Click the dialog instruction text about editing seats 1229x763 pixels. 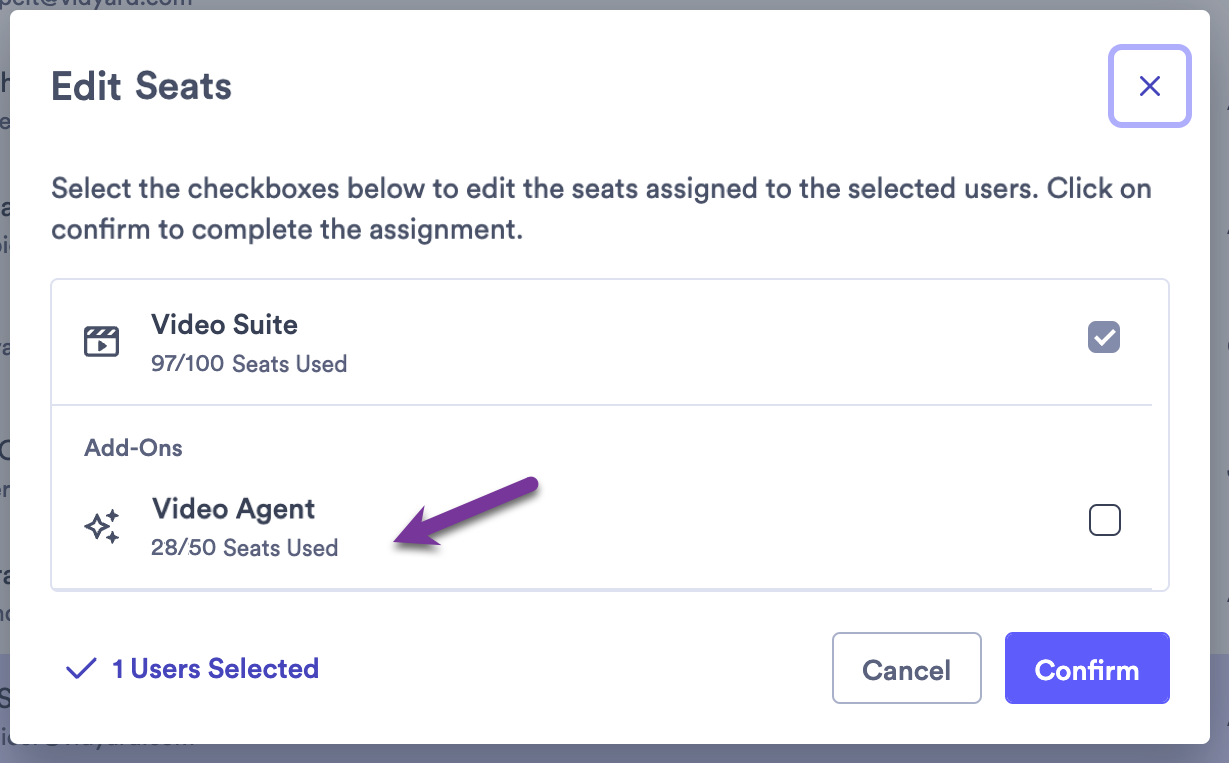600,208
